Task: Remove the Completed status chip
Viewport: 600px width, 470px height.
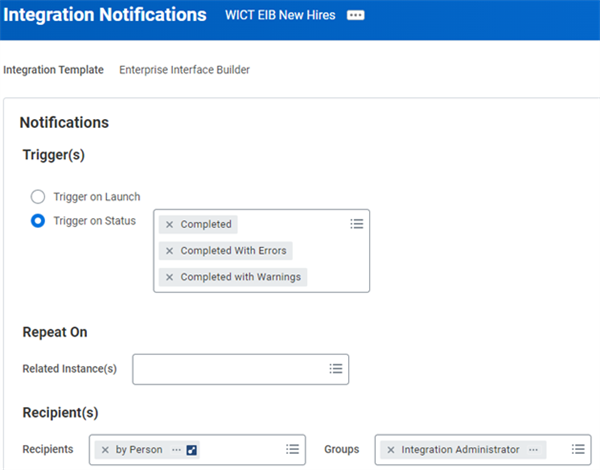Action: point(170,225)
